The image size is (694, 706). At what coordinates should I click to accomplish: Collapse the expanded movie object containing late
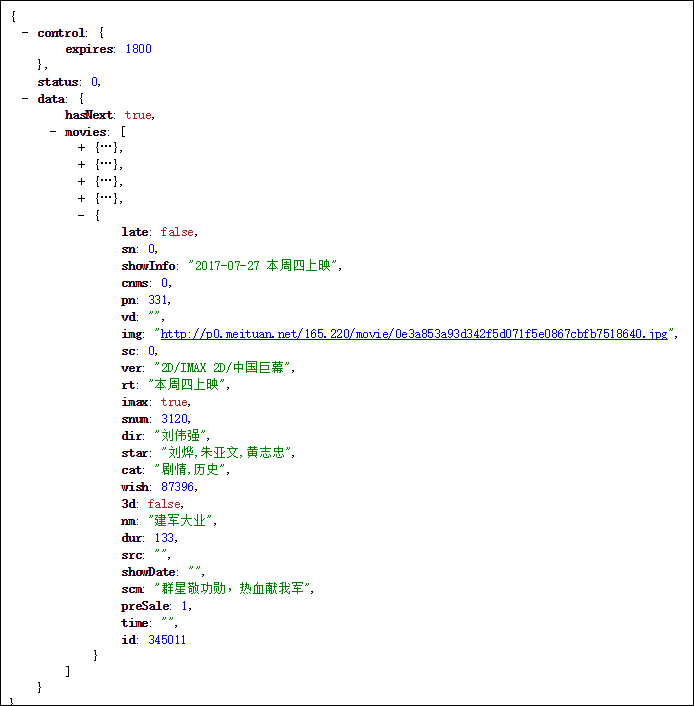pyautogui.click(x=81, y=215)
